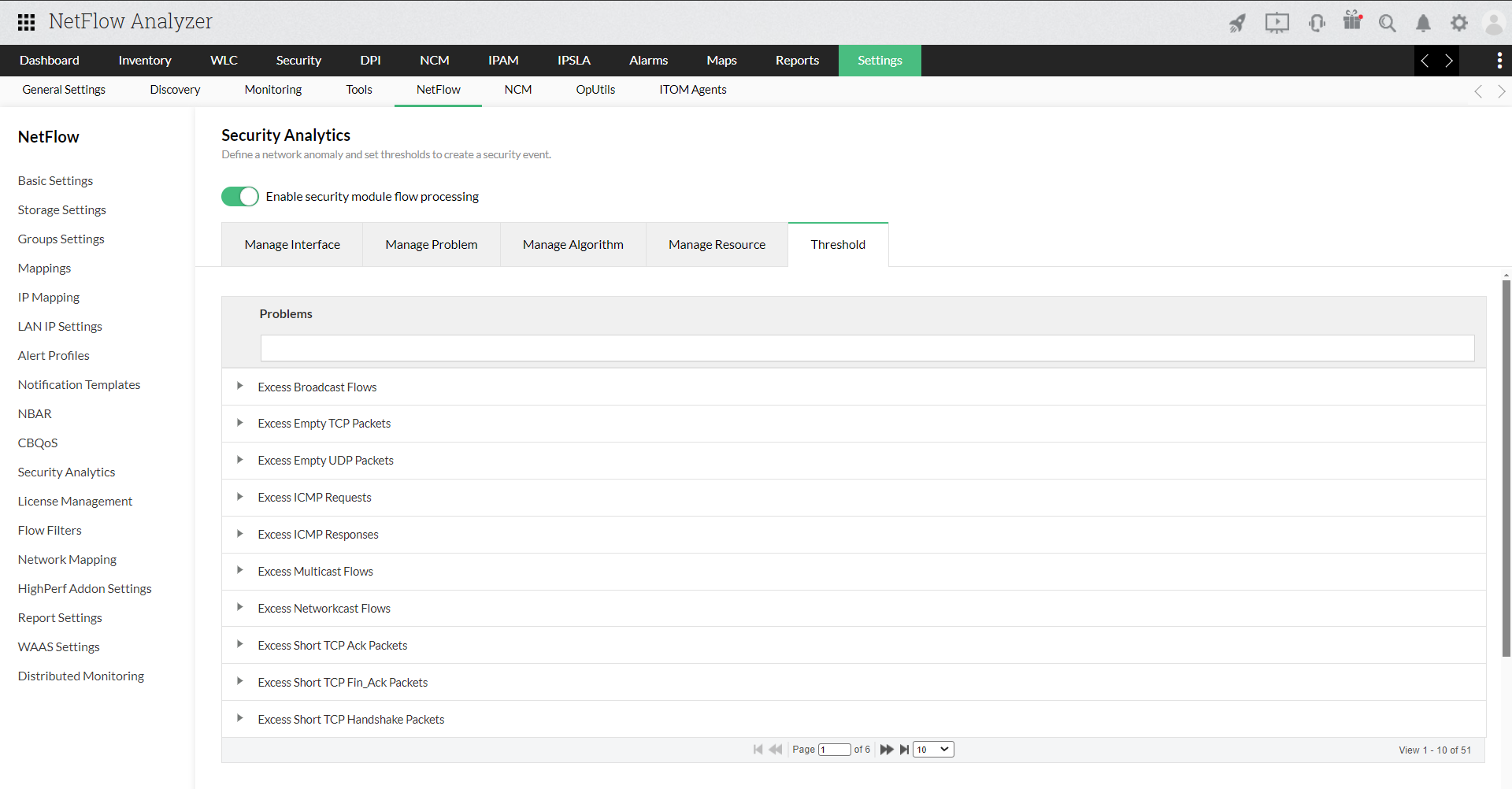The height and width of the screenshot is (789, 1512).
Task: Click the submenu right chevron
Action: (x=1502, y=91)
